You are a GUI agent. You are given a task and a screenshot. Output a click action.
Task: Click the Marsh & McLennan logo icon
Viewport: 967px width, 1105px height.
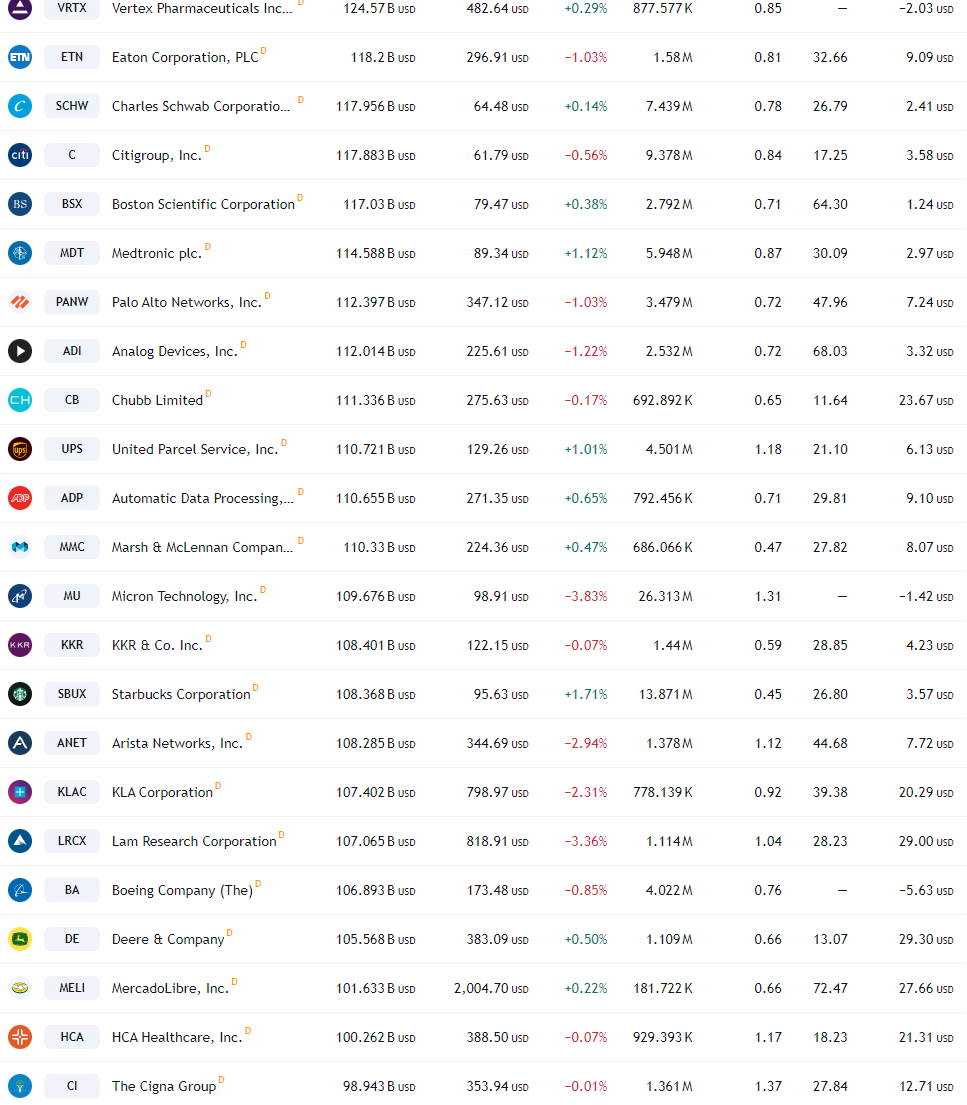click(20, 547)
